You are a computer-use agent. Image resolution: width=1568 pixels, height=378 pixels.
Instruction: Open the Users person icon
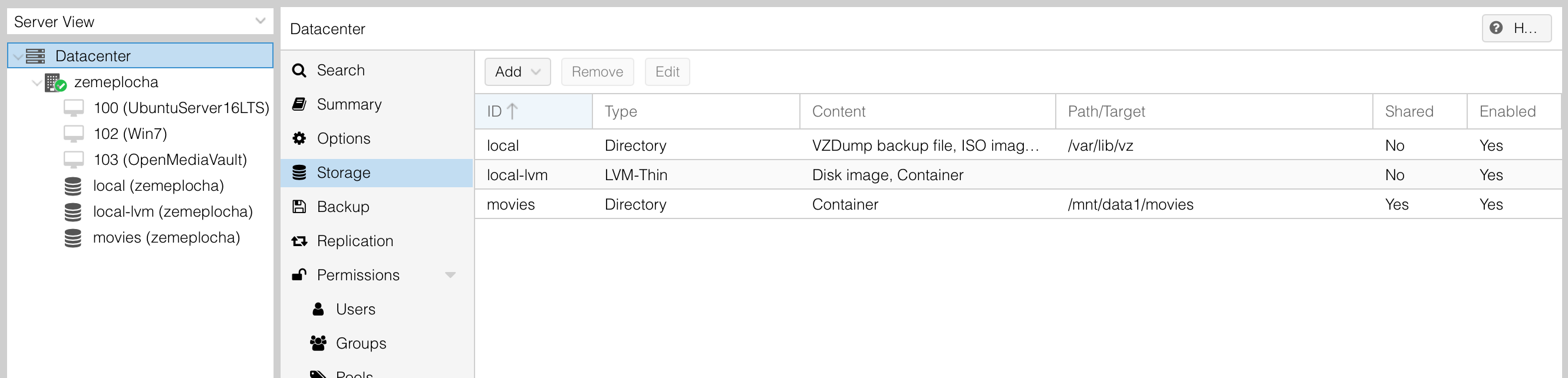[318, 309]
